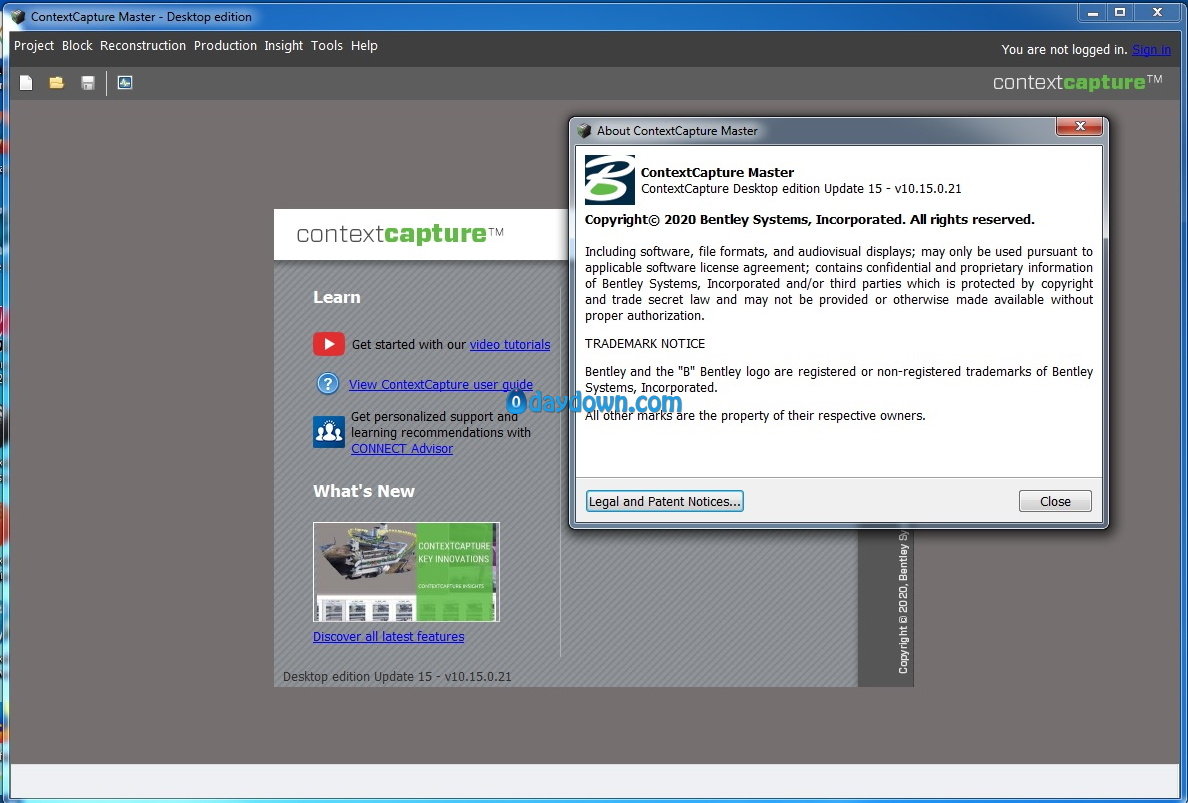Click the Bentley B logo in About dialog

tap(609, 180)
